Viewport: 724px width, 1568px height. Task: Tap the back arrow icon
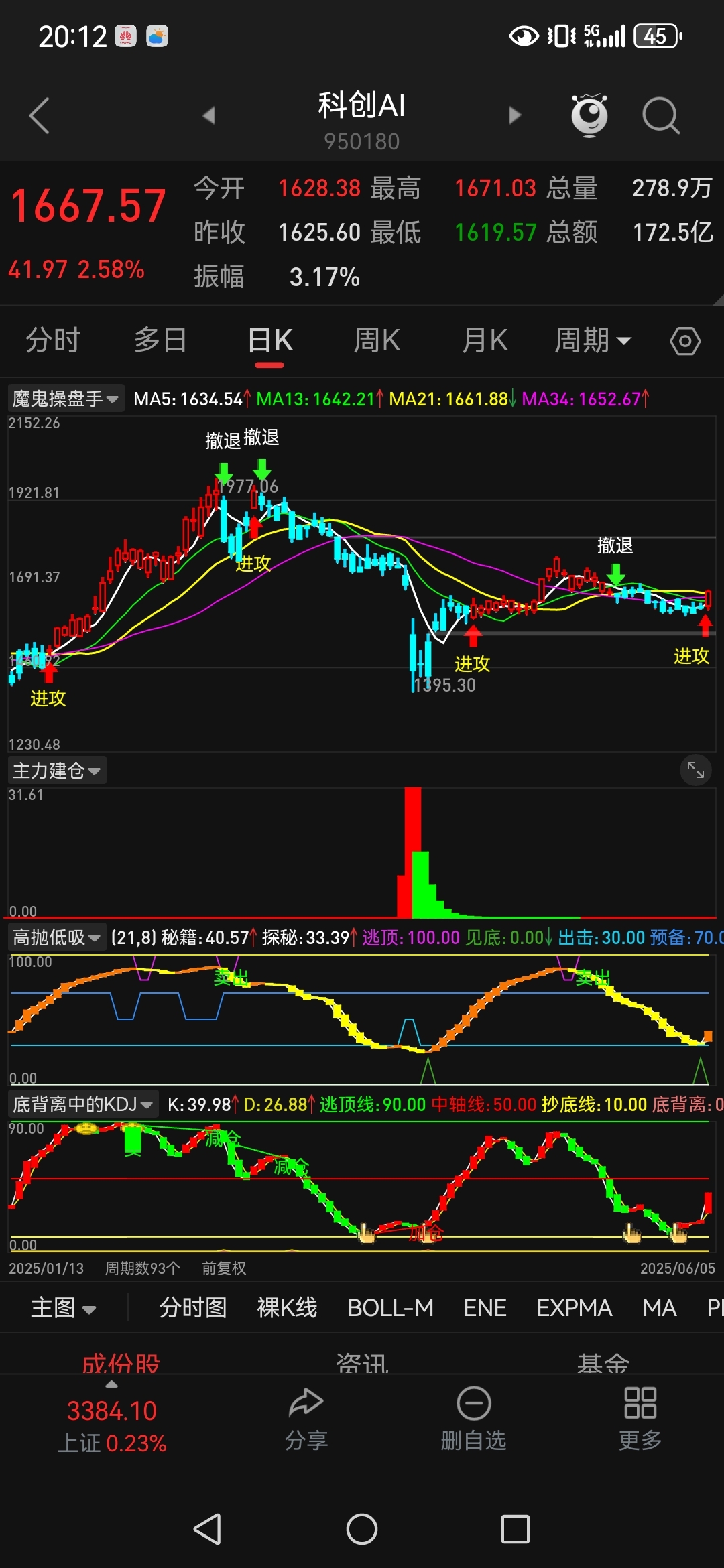[x=40, y=116]
